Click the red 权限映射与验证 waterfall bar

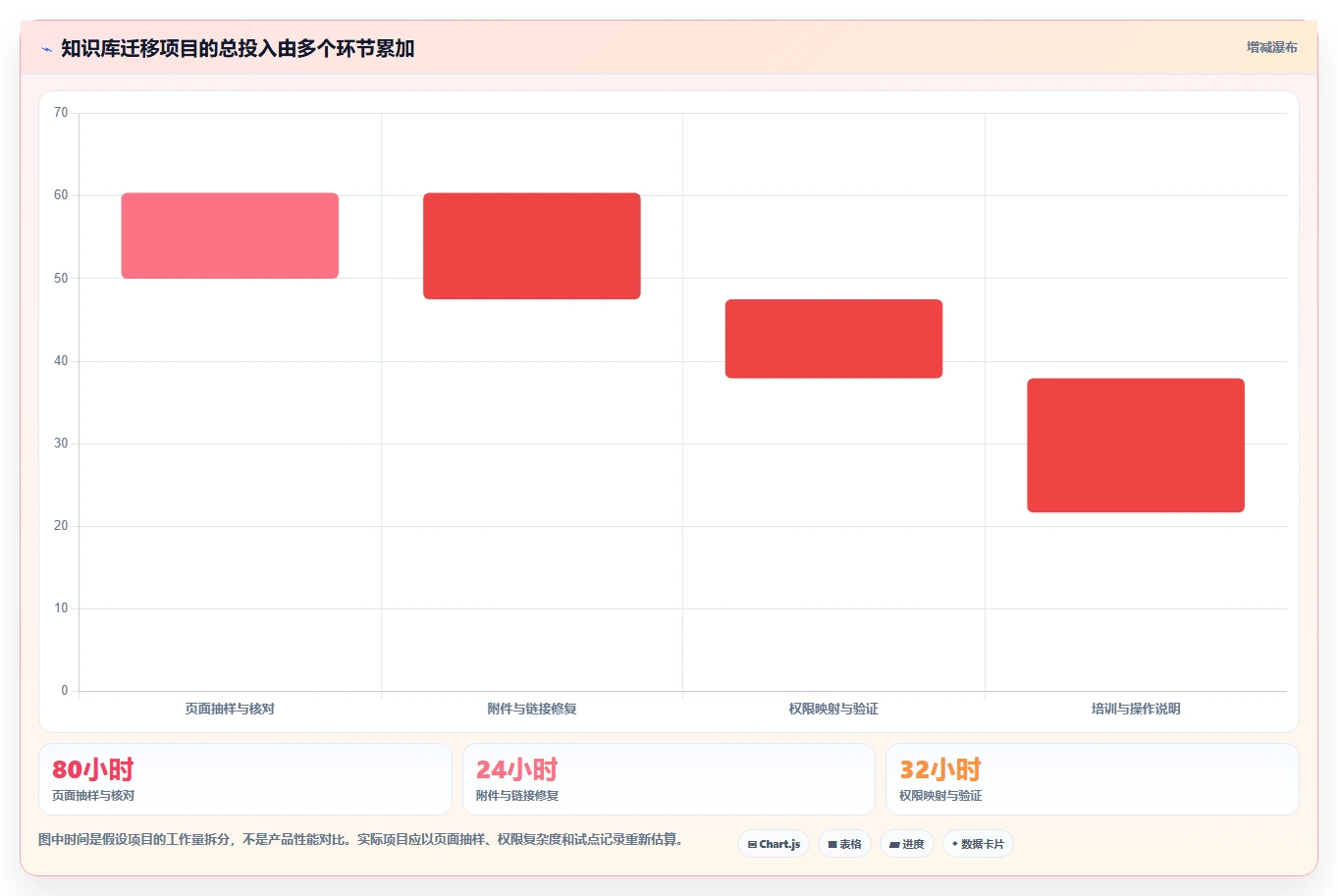tap(833, 339)
